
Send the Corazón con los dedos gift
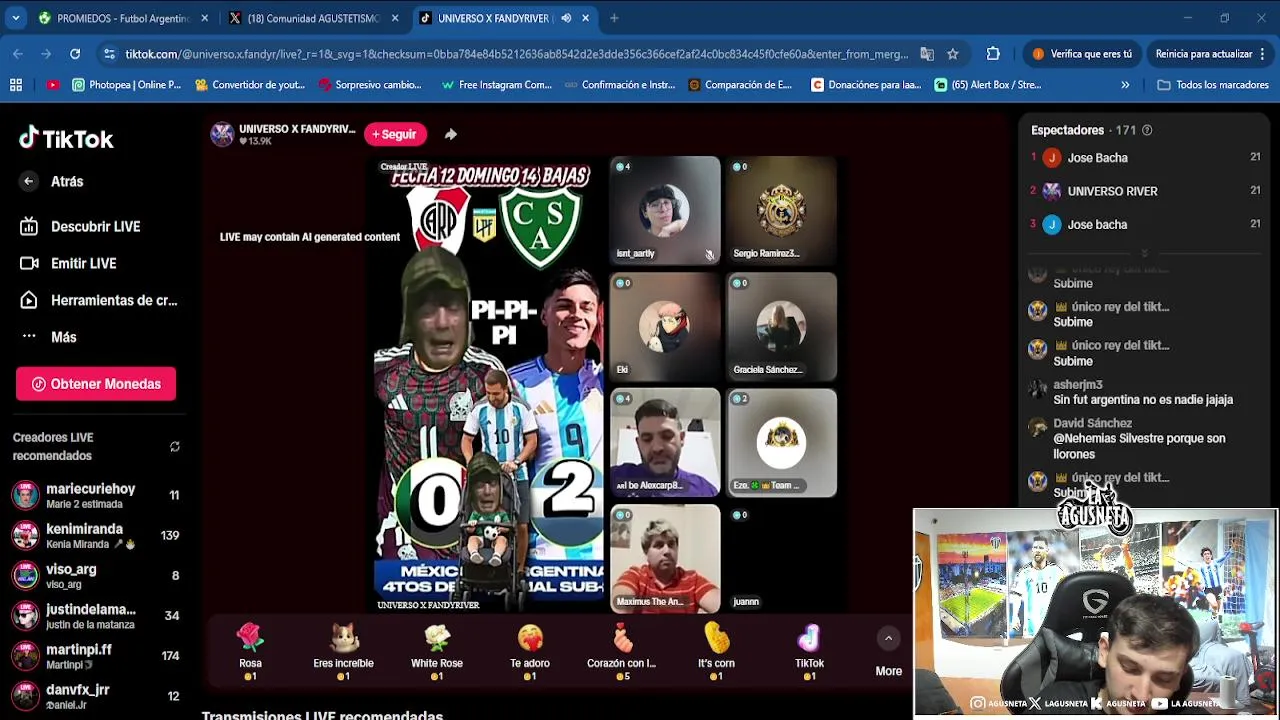click(x=621, y=652)
